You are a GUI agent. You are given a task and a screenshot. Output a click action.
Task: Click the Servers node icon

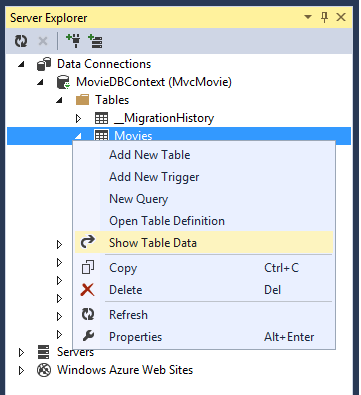43,352
